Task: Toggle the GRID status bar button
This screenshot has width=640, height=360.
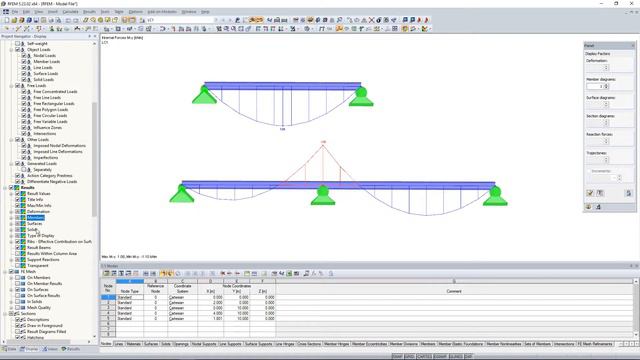Action: [409, 356]
